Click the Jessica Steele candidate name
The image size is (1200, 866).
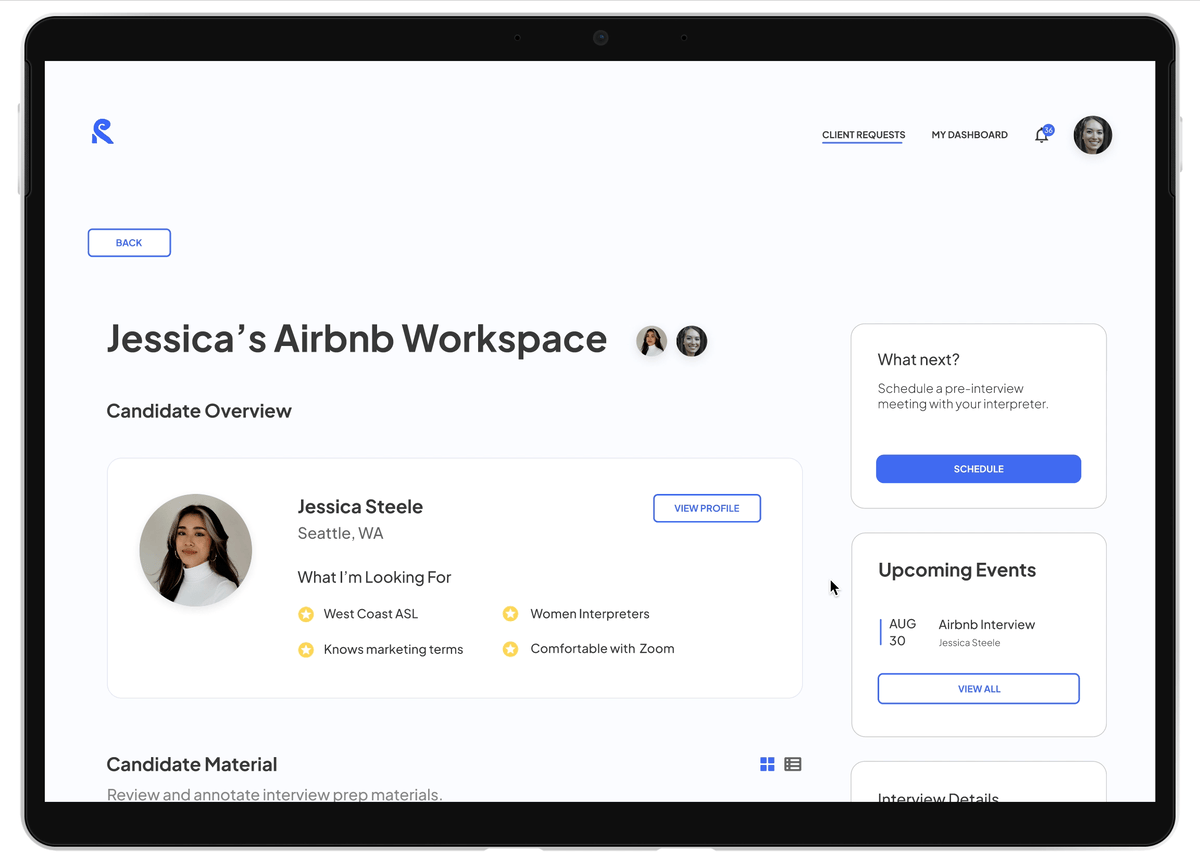point(360,507)
